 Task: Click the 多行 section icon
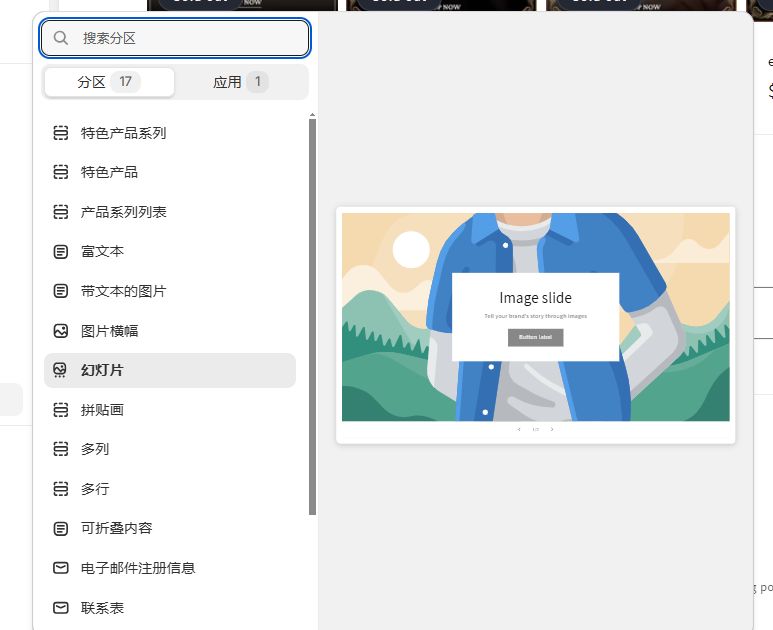coord(61,489)
